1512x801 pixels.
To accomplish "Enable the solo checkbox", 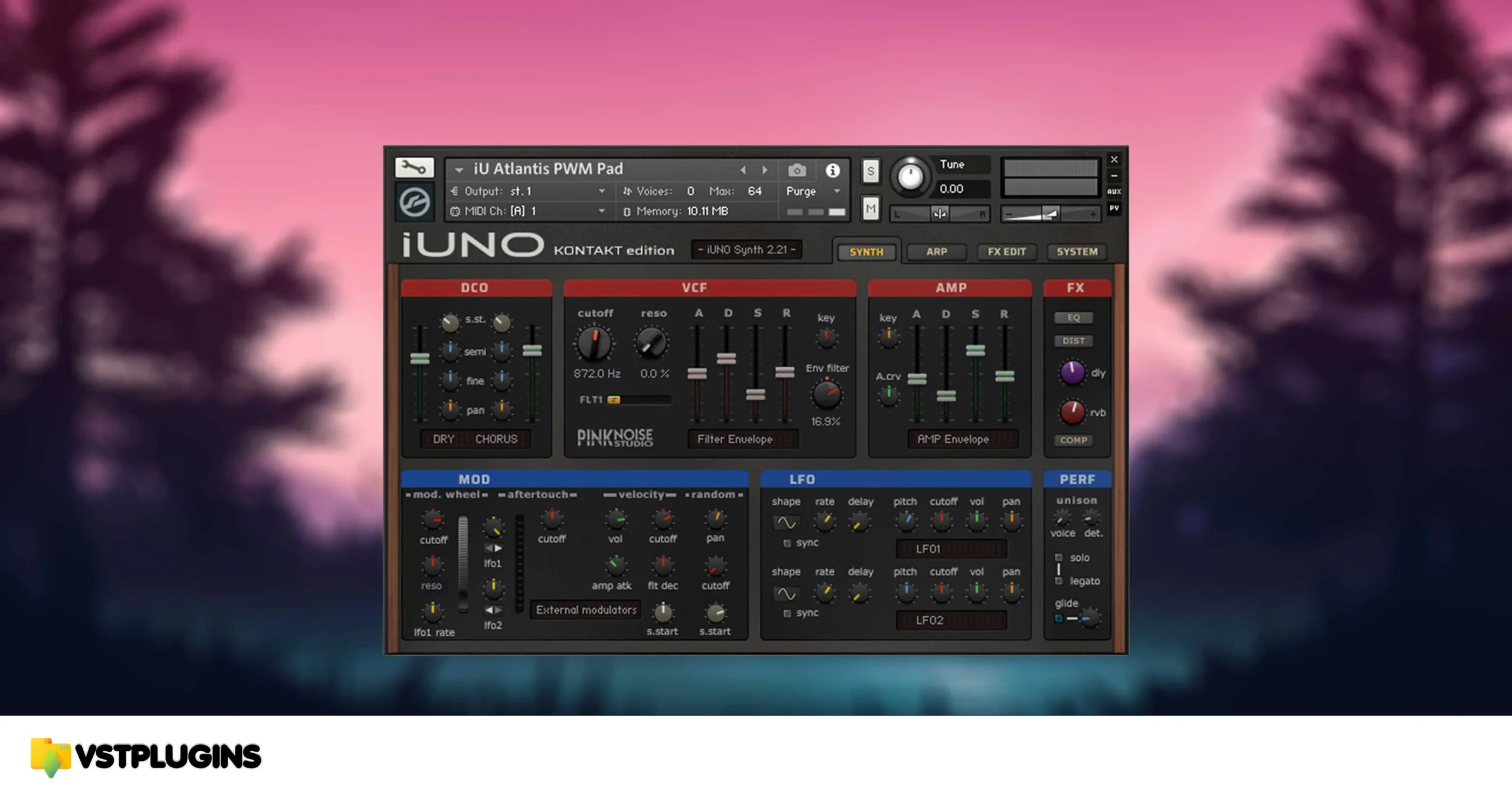I will 1058,557.
